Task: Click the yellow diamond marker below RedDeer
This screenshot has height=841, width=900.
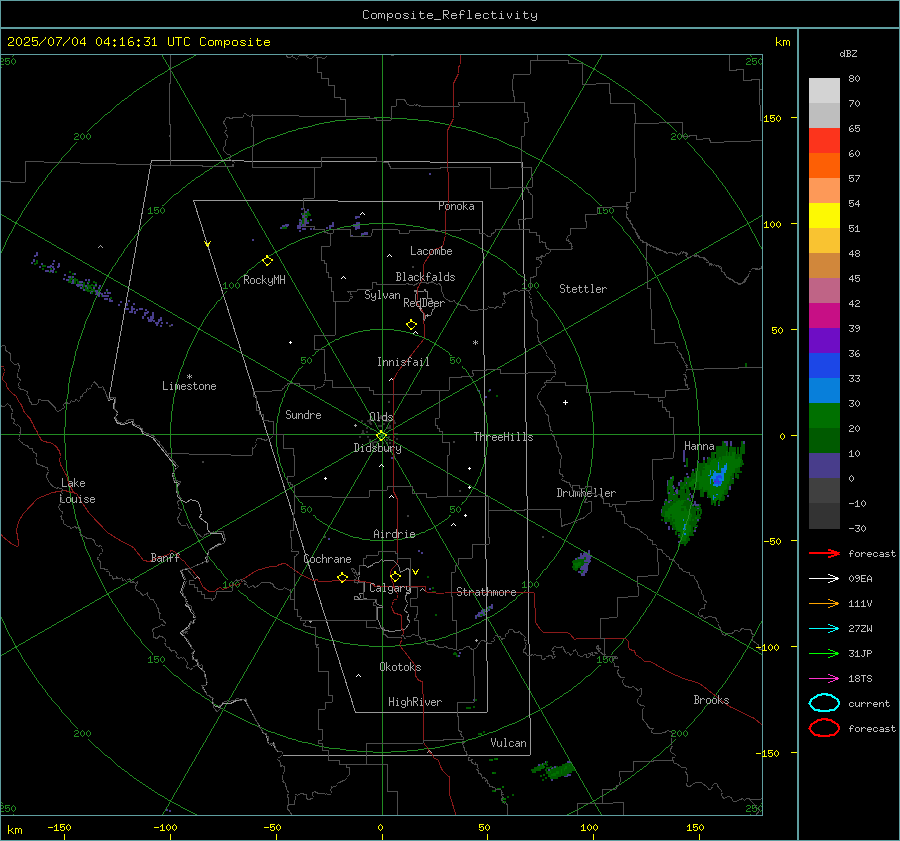Action: [x=411, y=325]
